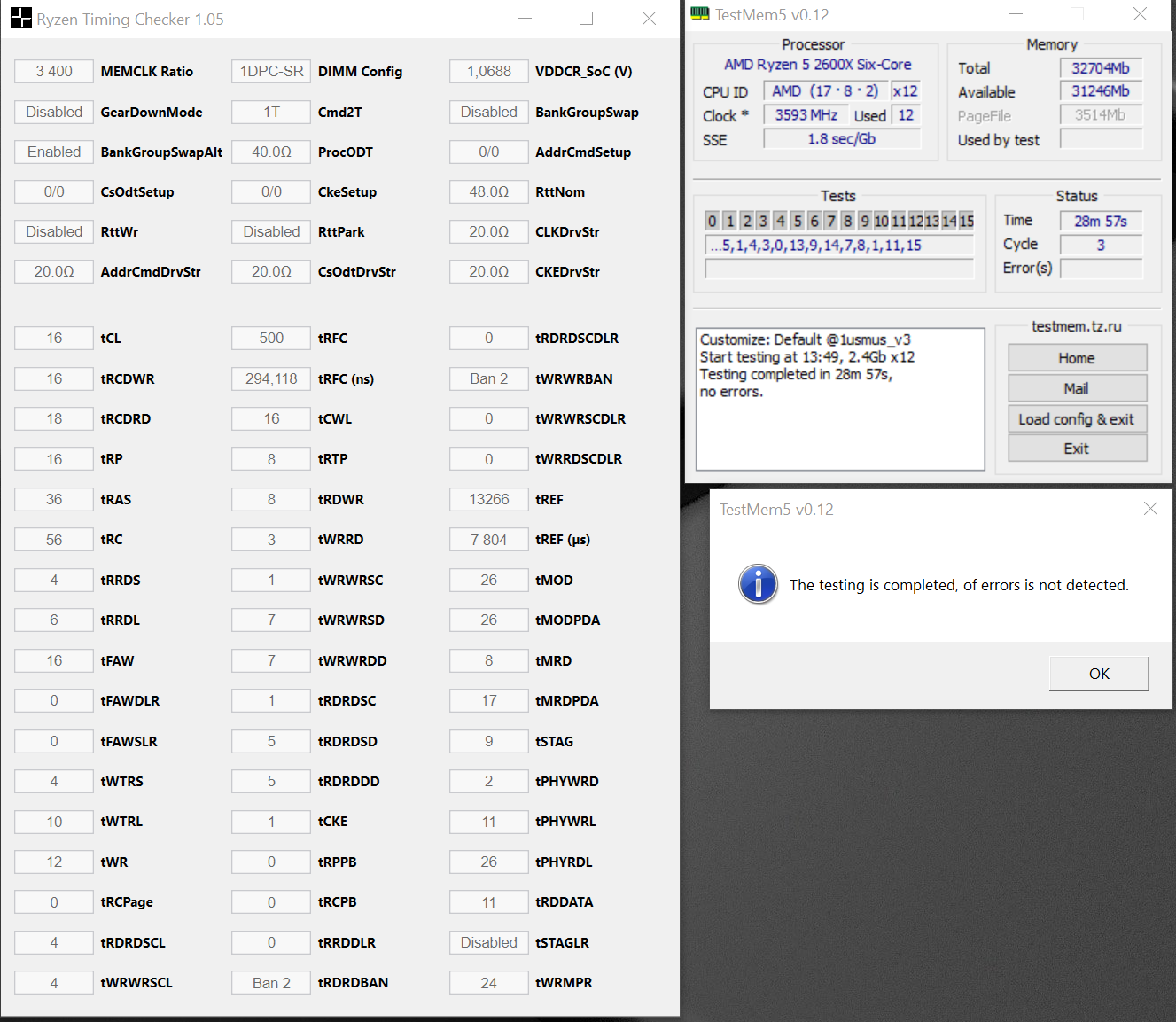Screen dimensions: 1176x1022
Task: Click the Time 28m 57s status field
Action: pos(1101,221)
